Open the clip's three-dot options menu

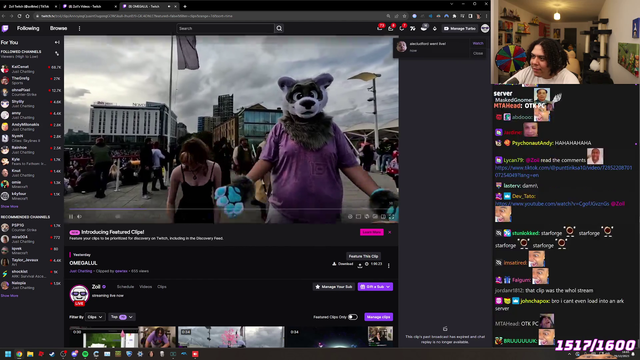point(389,265)
